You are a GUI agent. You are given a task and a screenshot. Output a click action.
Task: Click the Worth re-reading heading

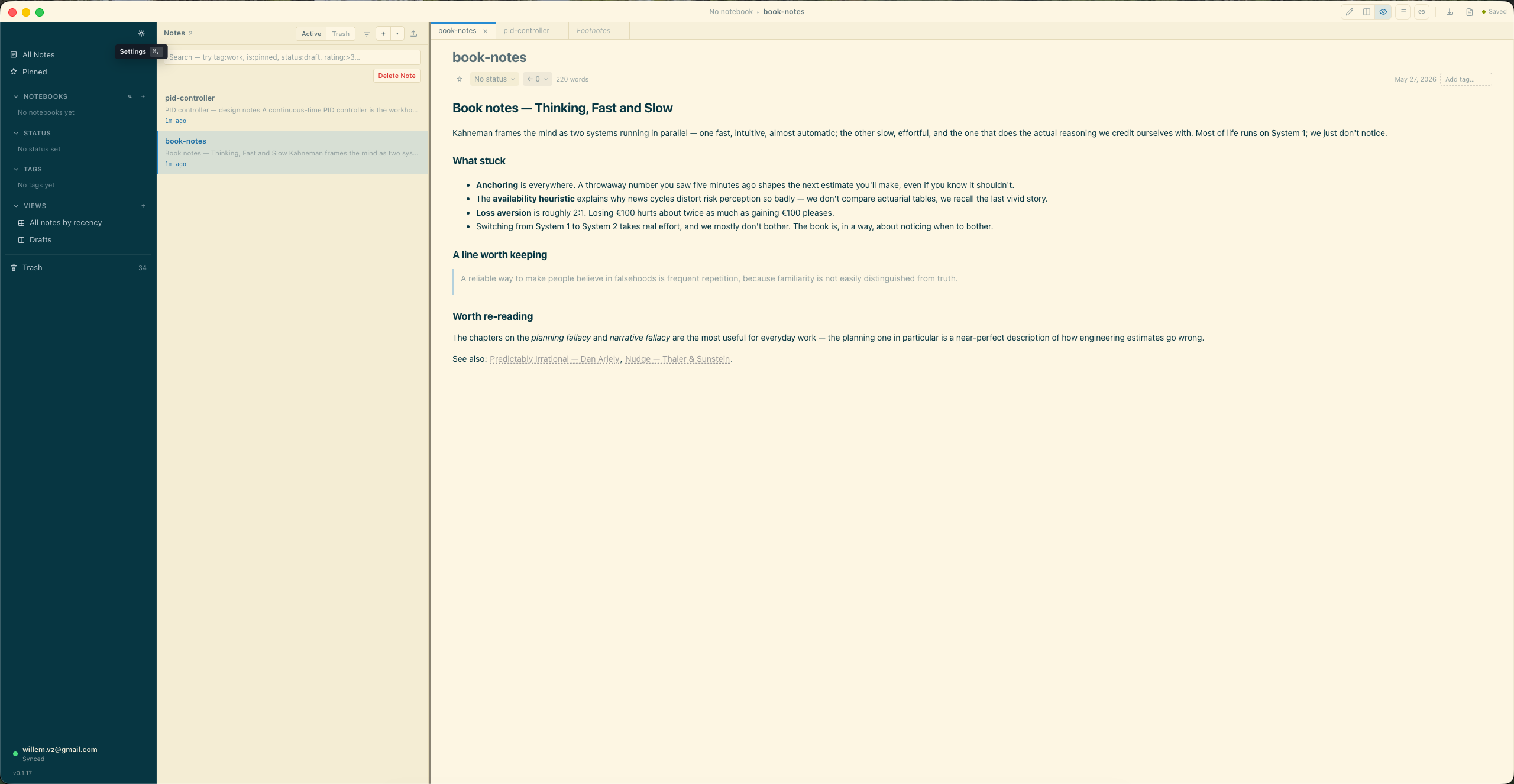[x=493, y=316]
